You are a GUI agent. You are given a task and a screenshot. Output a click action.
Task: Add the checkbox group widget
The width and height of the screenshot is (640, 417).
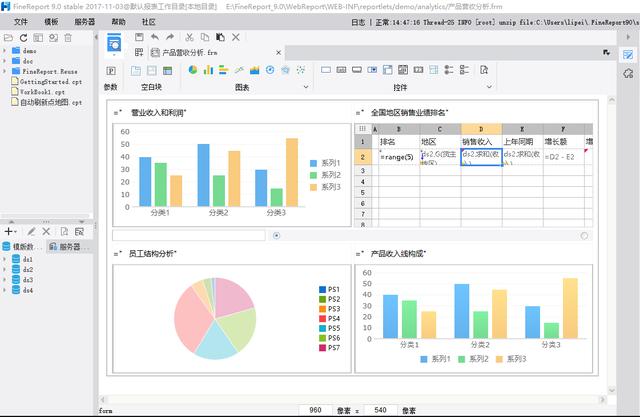click(464, 70)
